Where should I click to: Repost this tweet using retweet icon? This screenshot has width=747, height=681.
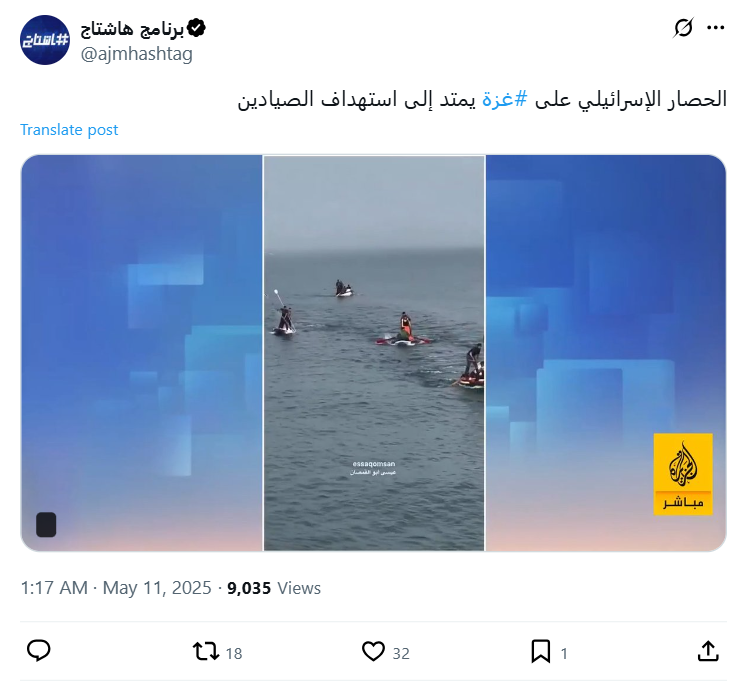205,651
